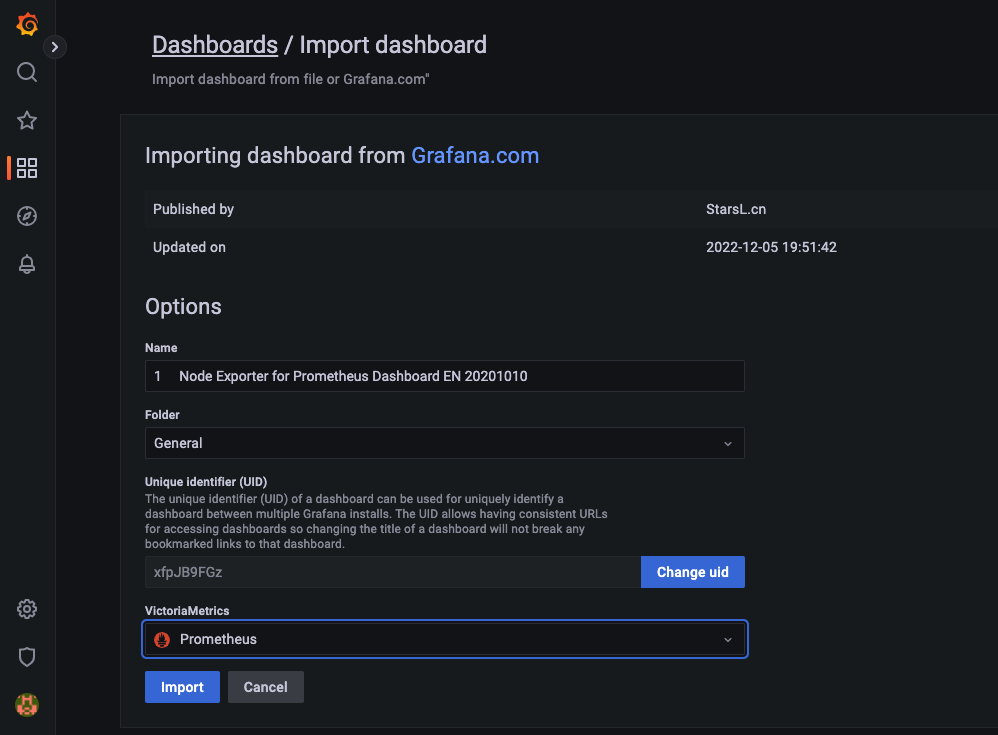Open the Explore compass icon
This screenshot has width=998, height=735.
(x=27, y=216)
